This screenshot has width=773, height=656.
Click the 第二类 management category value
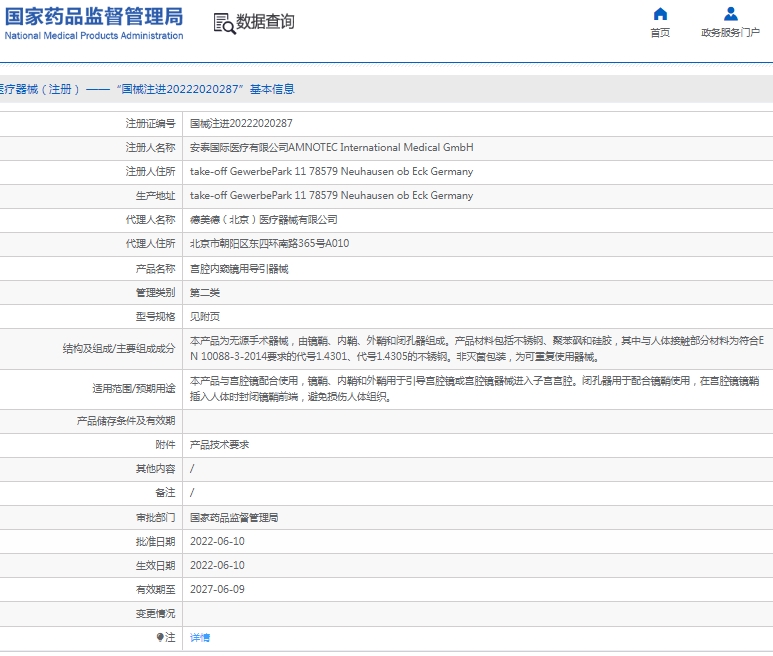pos(205,293)
